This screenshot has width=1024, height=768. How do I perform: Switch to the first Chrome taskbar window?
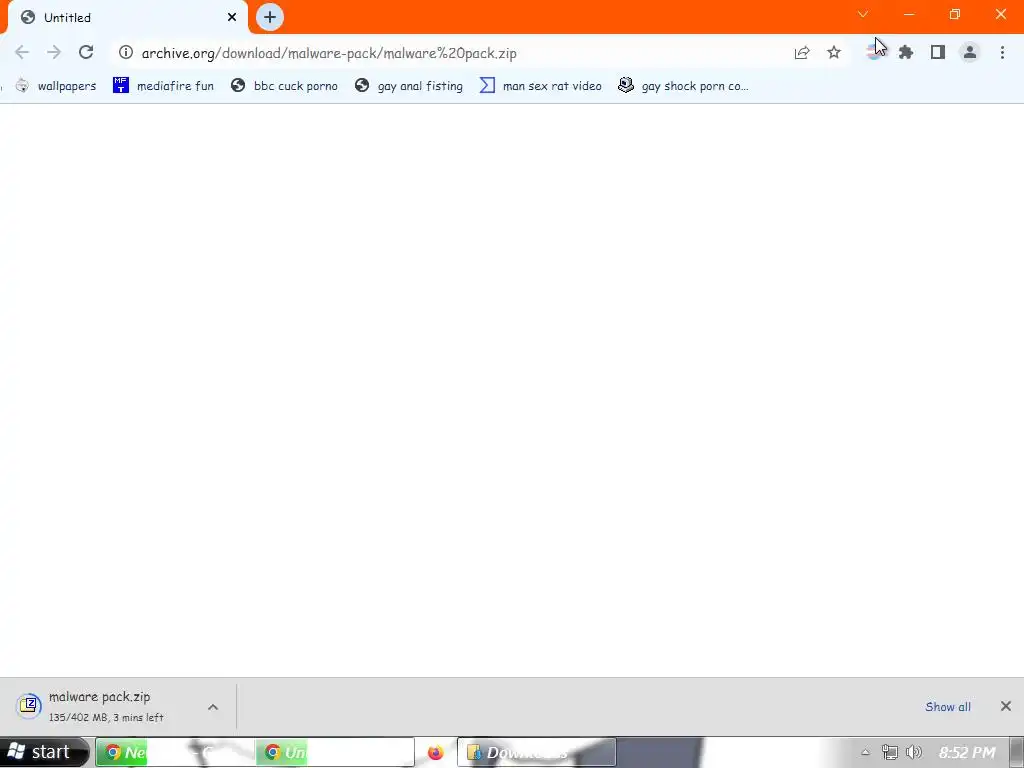click(x=175, y=752)
